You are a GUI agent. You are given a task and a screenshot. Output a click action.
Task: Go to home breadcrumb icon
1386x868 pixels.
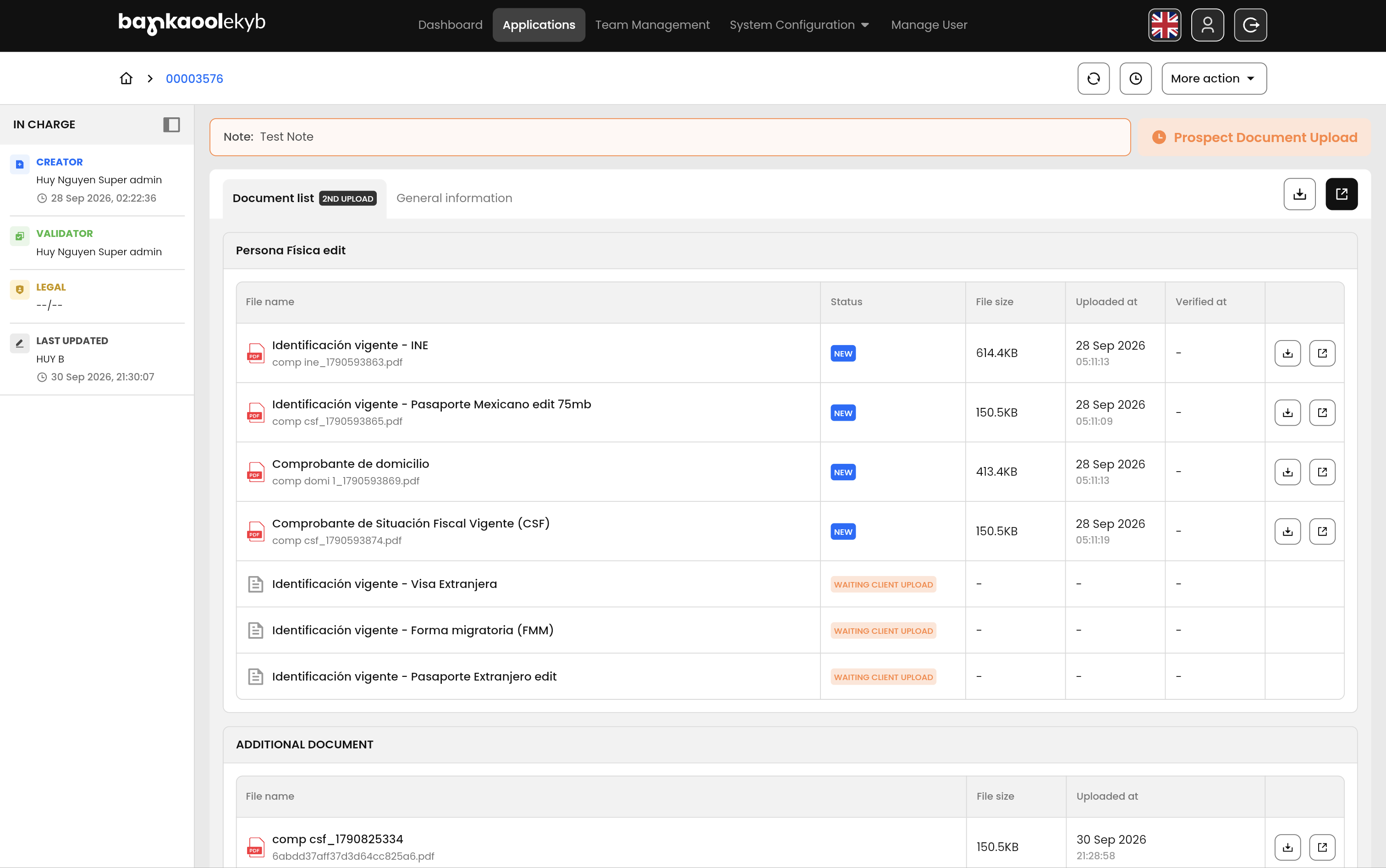pyautogui.click(x=126, y=79)
